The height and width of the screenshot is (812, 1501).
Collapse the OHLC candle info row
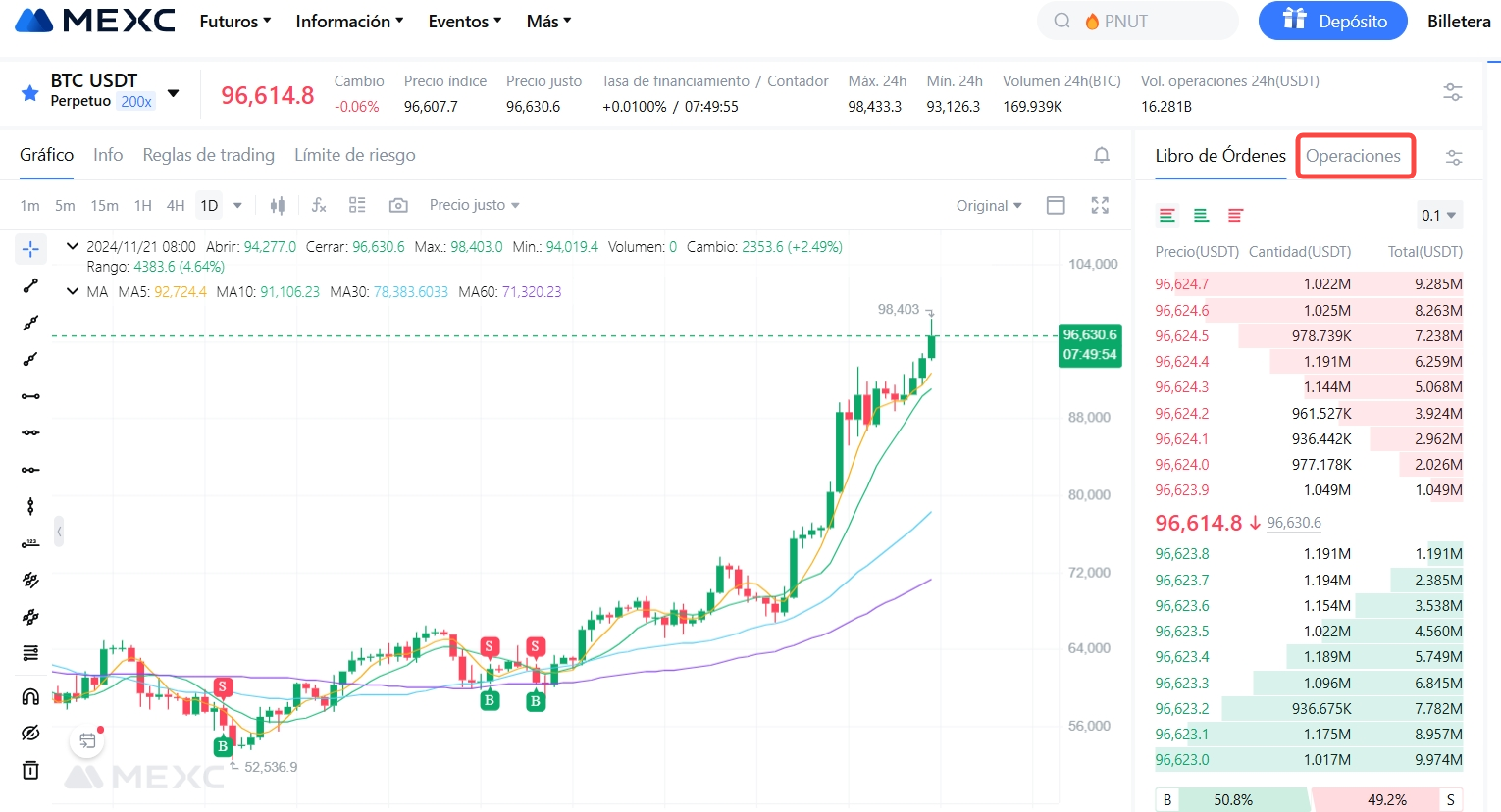click(x=72, y=246)
